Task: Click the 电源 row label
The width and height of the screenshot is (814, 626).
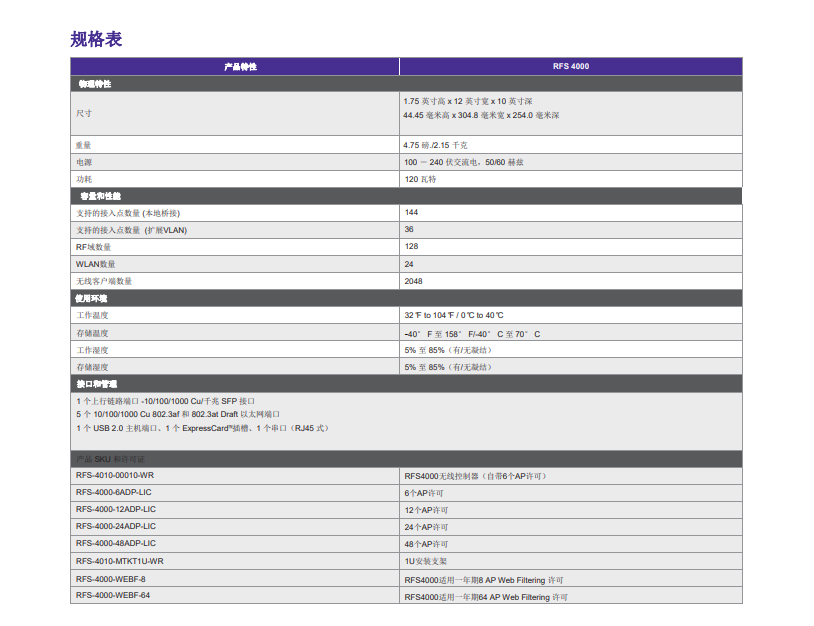Action: tap(84, 162)
